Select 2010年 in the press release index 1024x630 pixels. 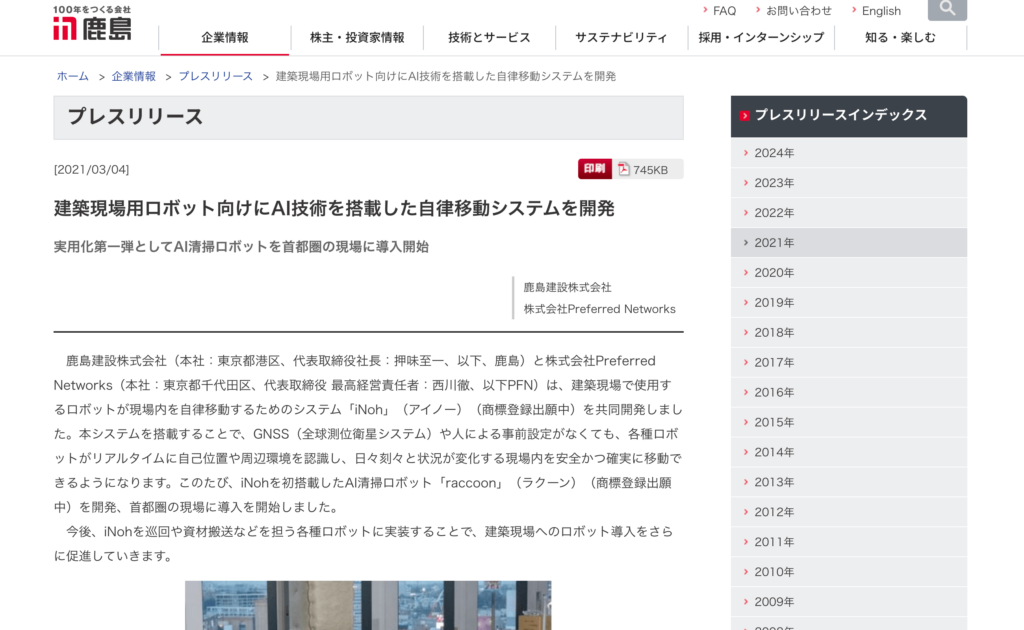[x=848, y=572]
